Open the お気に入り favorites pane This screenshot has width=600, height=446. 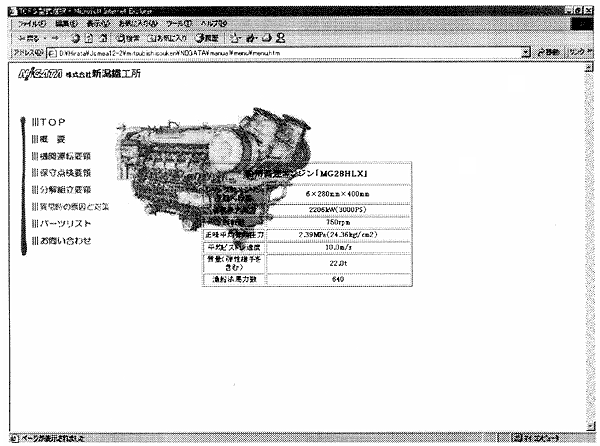point(168,38)
